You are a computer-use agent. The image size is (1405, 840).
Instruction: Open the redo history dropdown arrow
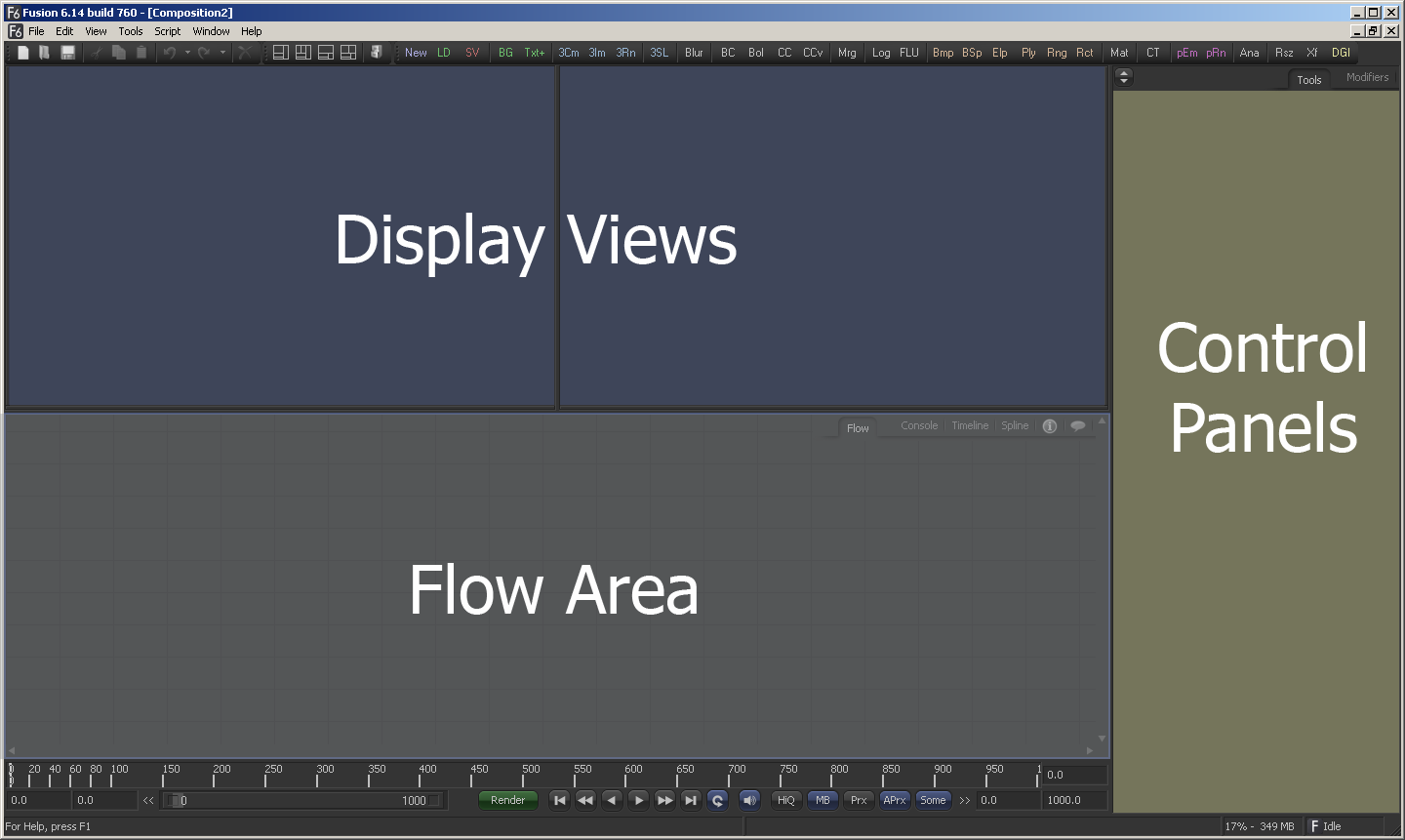pos(222,53)
